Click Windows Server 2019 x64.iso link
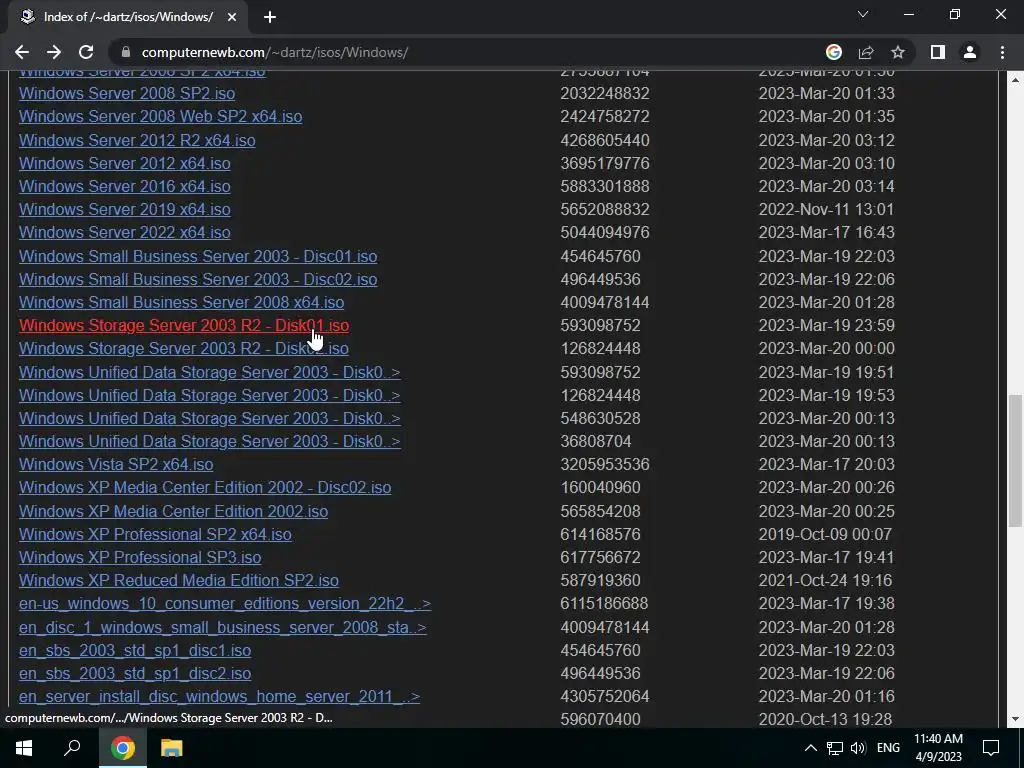Viewport: 1024px width, 768px height. (x=125, y=209)
